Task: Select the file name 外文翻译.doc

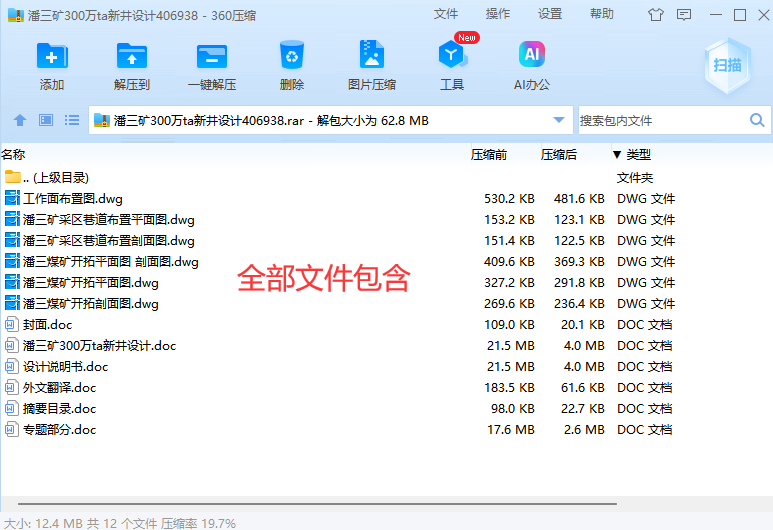Action: coord(60,388)
